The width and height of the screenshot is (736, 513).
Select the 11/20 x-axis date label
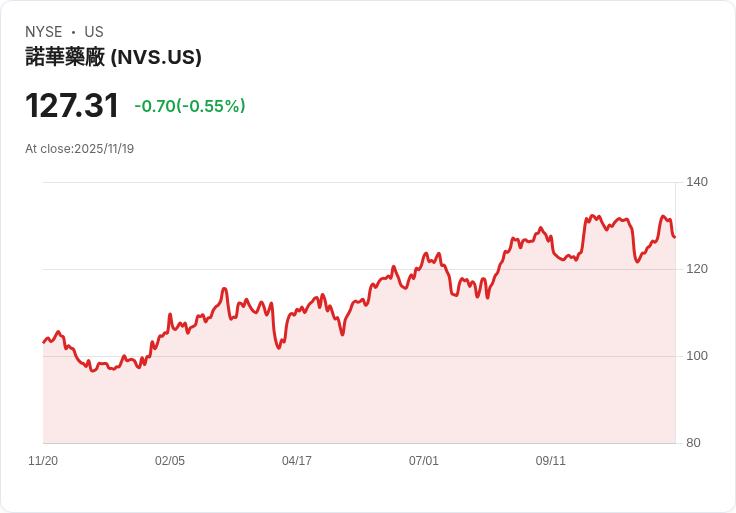pyautogui.click(x=43, y=461)
